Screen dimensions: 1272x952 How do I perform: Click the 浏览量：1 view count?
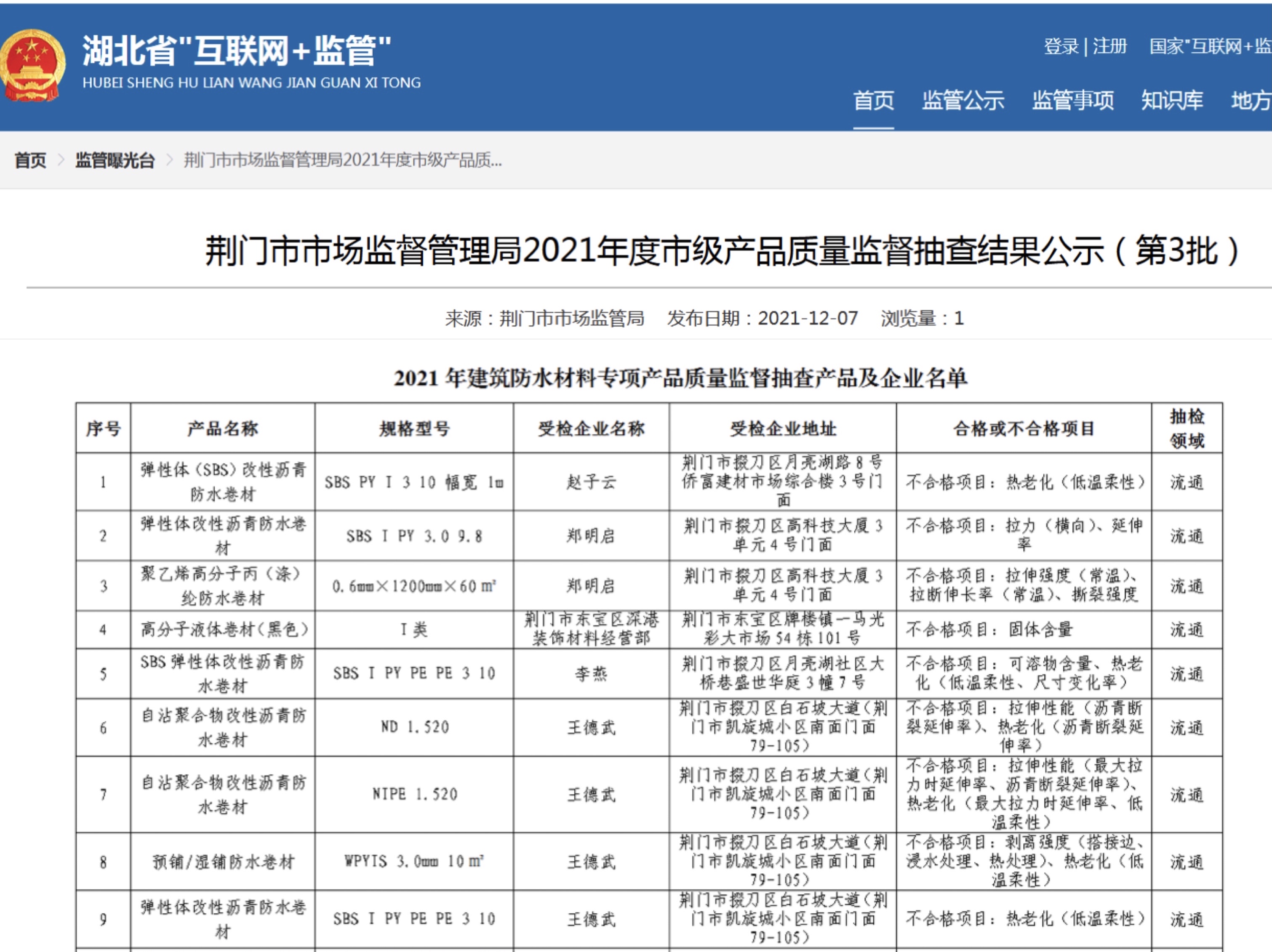pos(922,318)
